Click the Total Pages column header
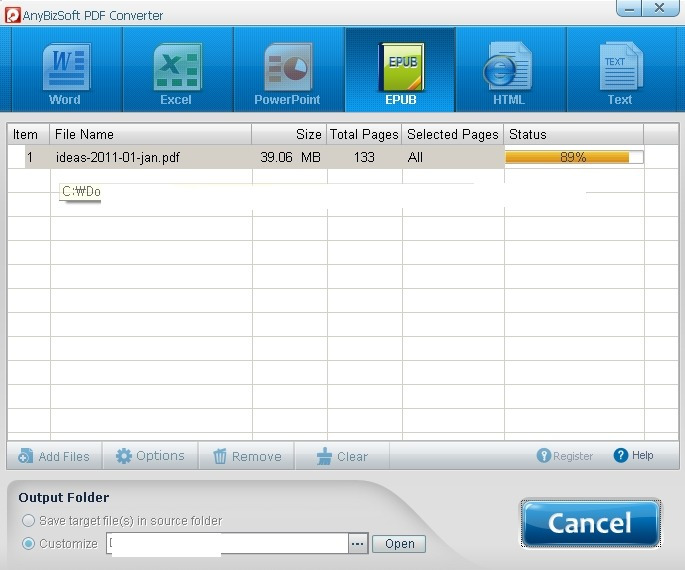 (364, 134)
